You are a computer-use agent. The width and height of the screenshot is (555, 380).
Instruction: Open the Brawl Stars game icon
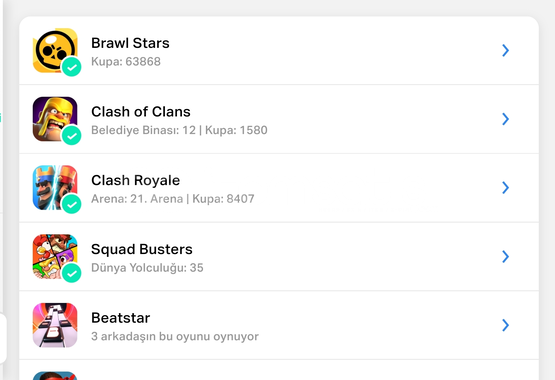pos(55,50)
